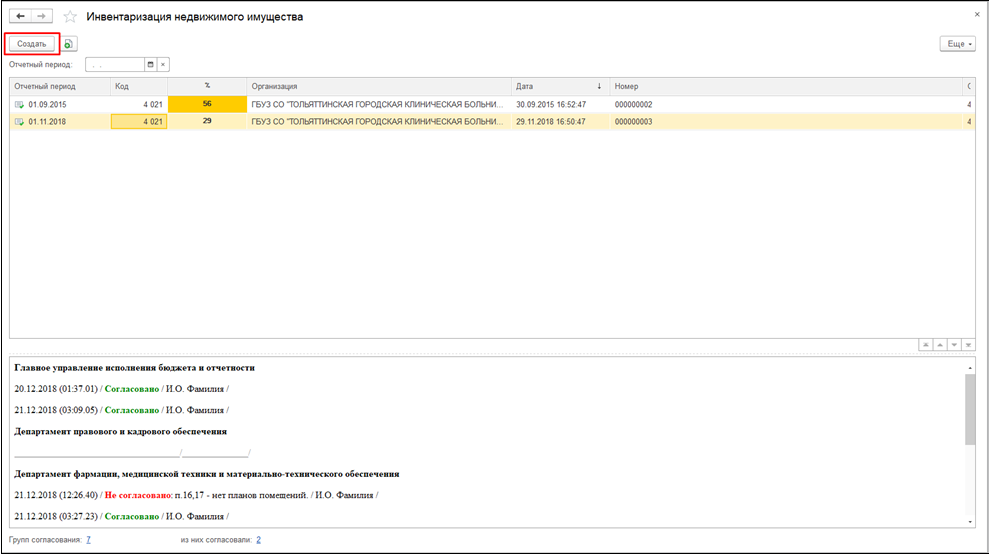Screen dimensions: 989x554
Task: Click the Организация column header
Action: click(x=378, y=86)
